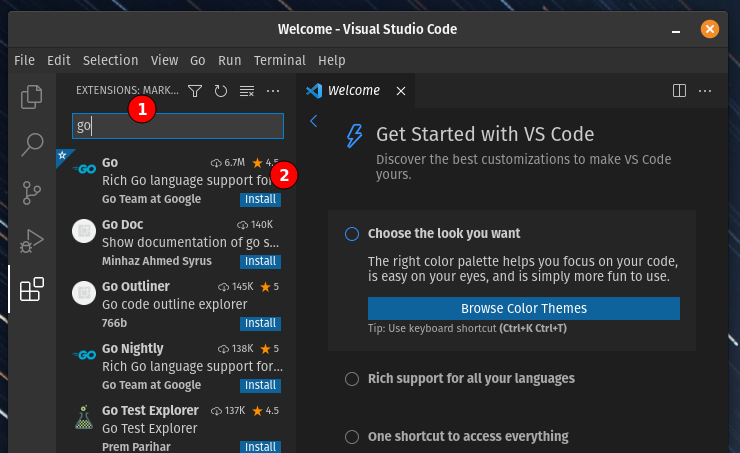Close the Welcome tab
The image size is (740, 453).
[401, 91]
